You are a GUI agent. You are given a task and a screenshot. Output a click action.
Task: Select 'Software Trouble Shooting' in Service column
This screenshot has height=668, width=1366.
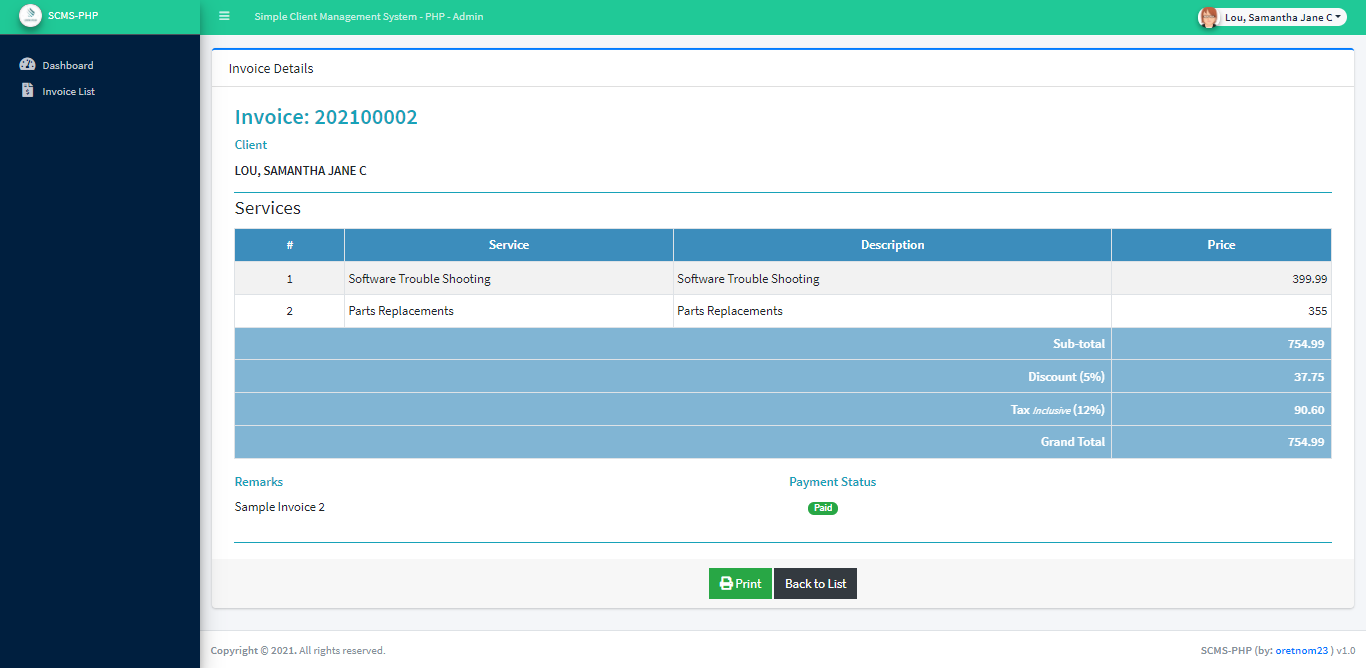coord(420,279)
